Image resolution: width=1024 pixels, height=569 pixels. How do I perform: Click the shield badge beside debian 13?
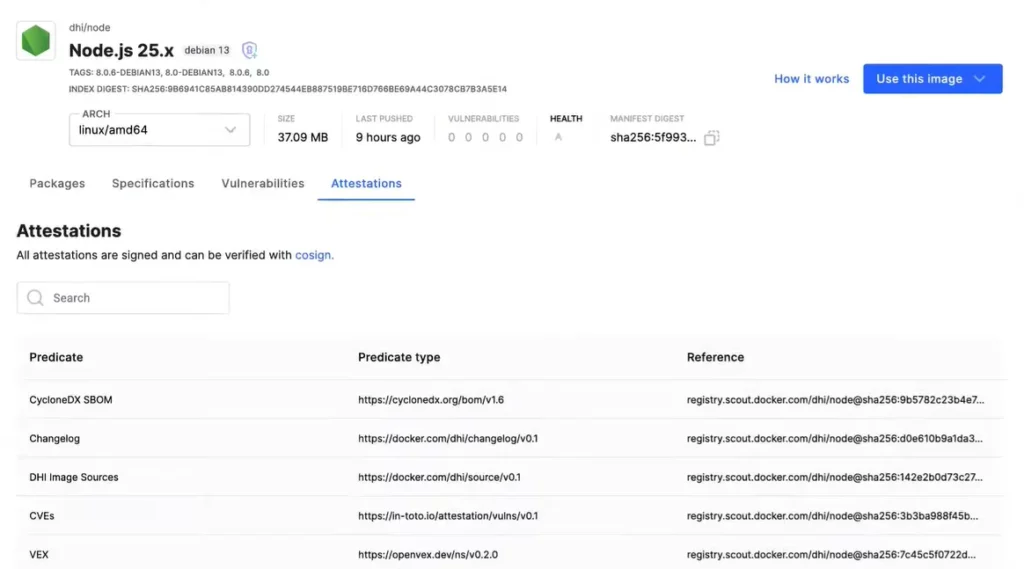coord(249,50)
